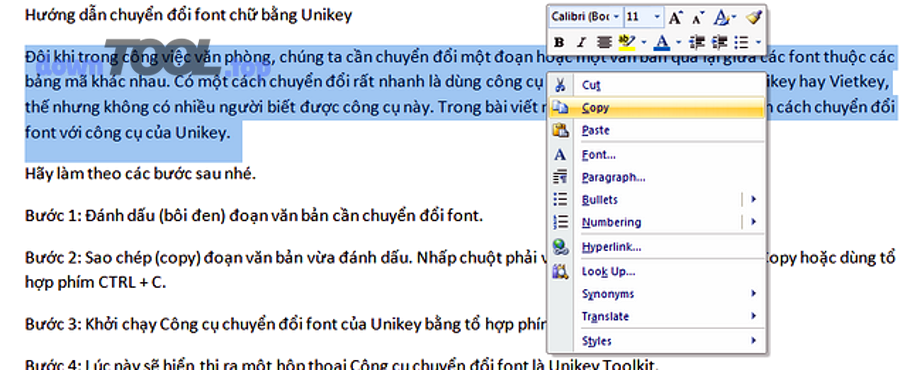The image size is (900, 370).
Task: Click the heading 'Hướng dẫn chuyển đổi font chữ bằng Unikey'
Action: click(x=188, y=15)
